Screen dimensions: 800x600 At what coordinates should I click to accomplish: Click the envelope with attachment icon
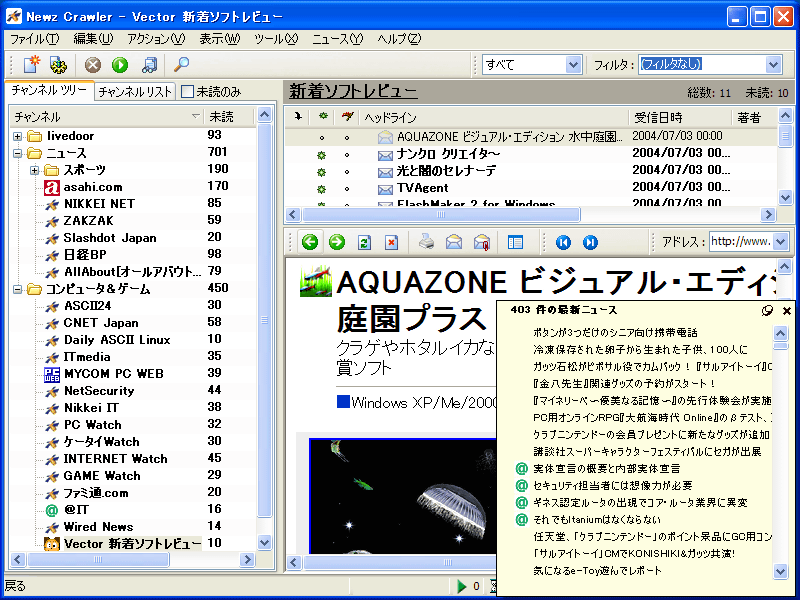[x=482, y=242]
